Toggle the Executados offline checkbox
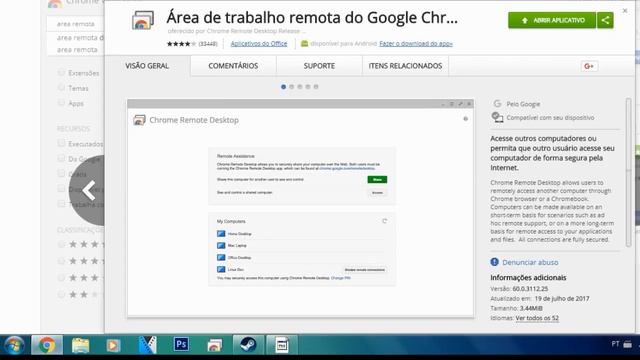 61,143
